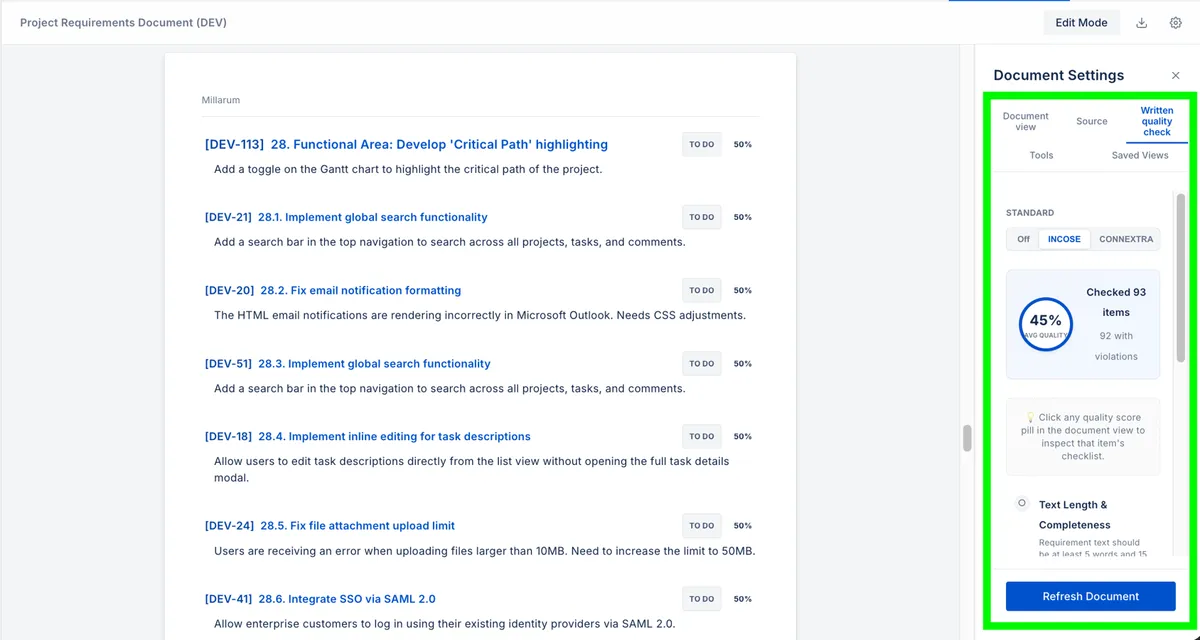Click the description 'Add a toggle on the Gantt chart'
The width and height of the screenshot is (1200, 640).
408,169
